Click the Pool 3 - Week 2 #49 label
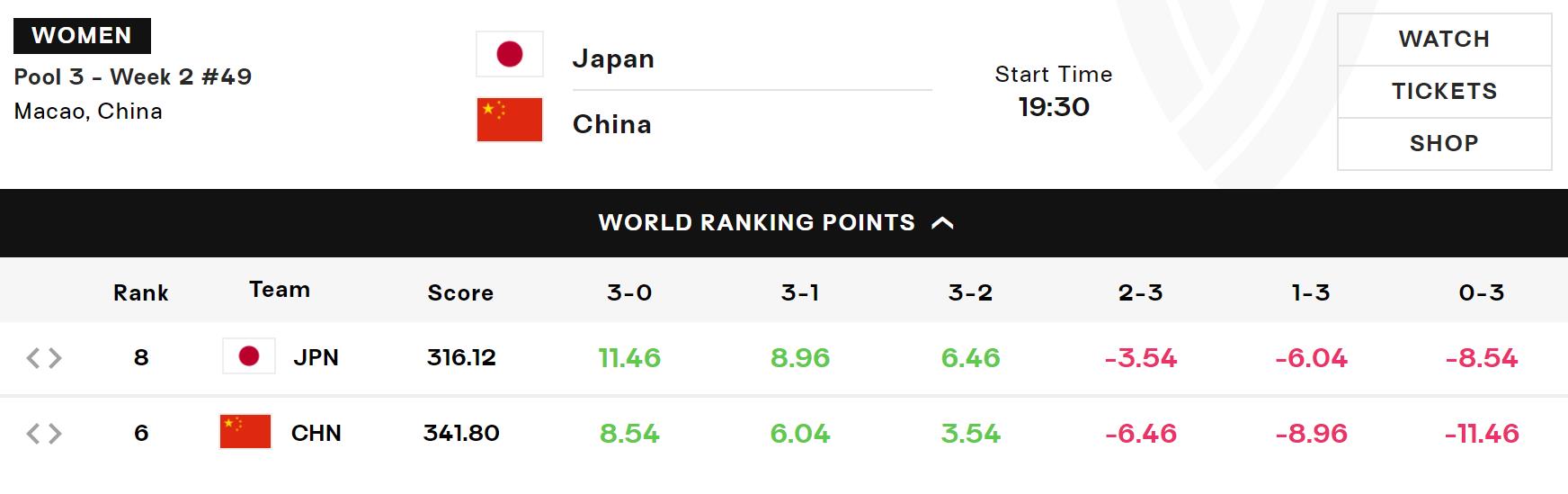Image resolution: width=1568 pixels, height=494 pixels. [x=133, y=76]
